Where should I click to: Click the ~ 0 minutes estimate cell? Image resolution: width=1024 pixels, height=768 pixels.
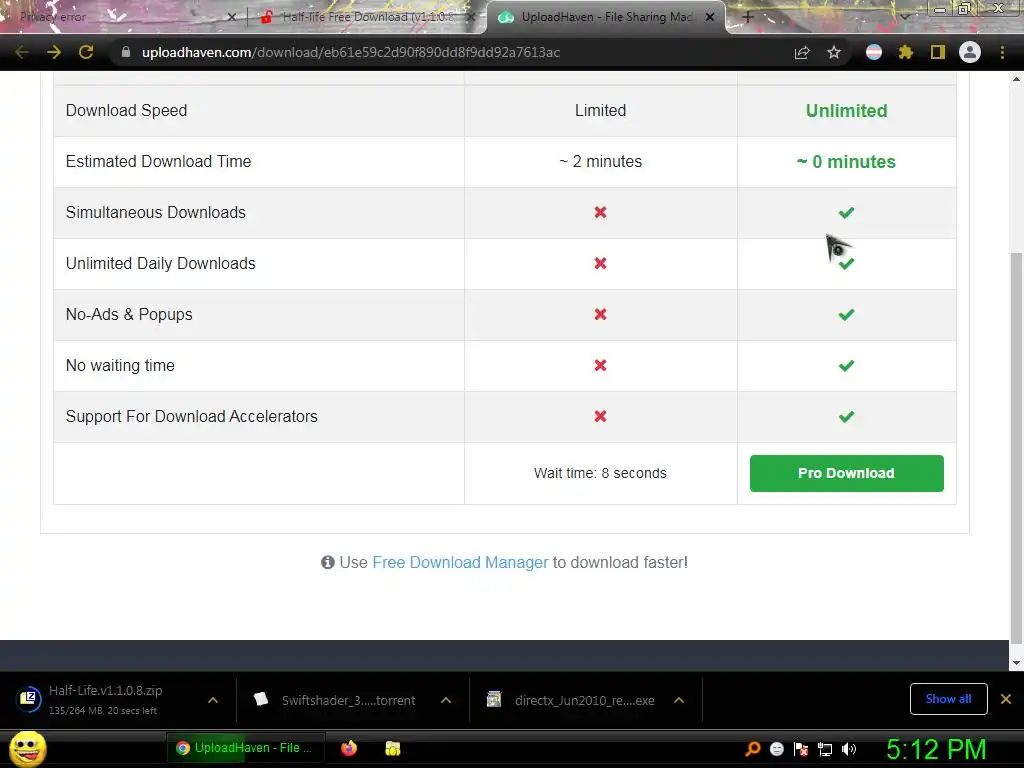pos(846,162)
